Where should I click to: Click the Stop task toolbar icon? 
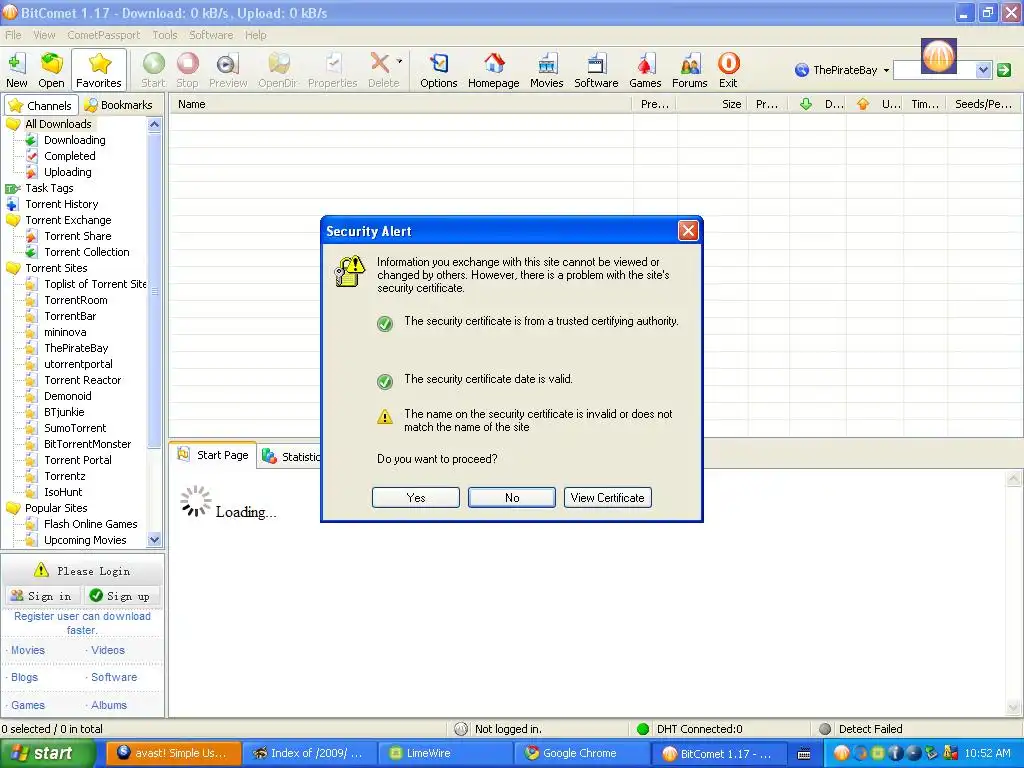187,70
